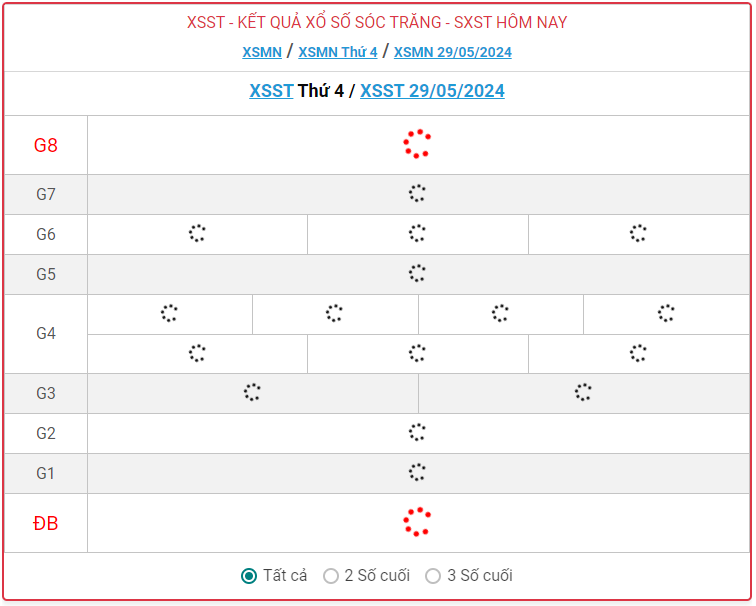
Task: Click the first loading spinner in G6 row
Action: click(x=197, y=233)
